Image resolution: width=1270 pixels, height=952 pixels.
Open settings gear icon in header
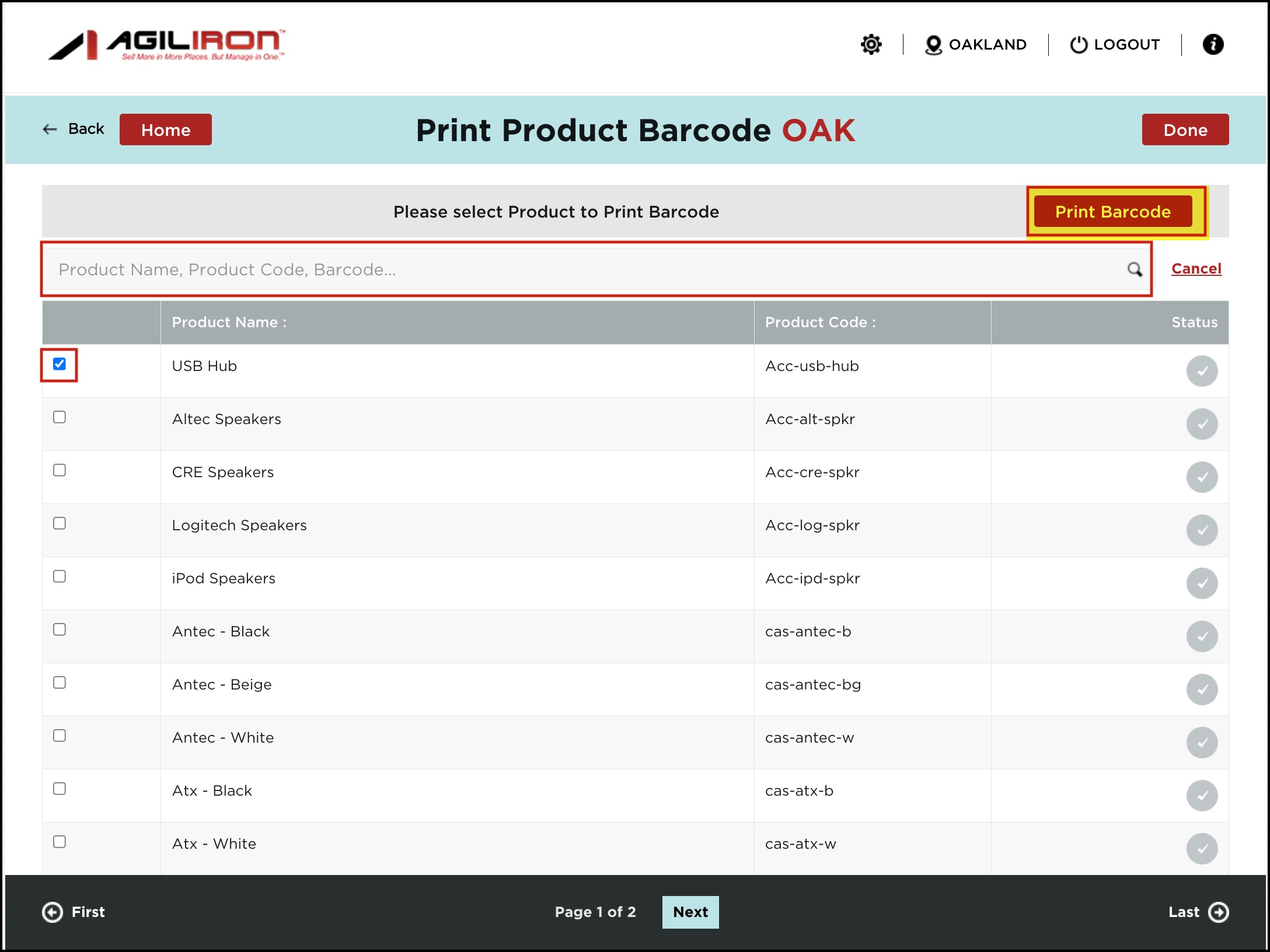tap(871, 44)
